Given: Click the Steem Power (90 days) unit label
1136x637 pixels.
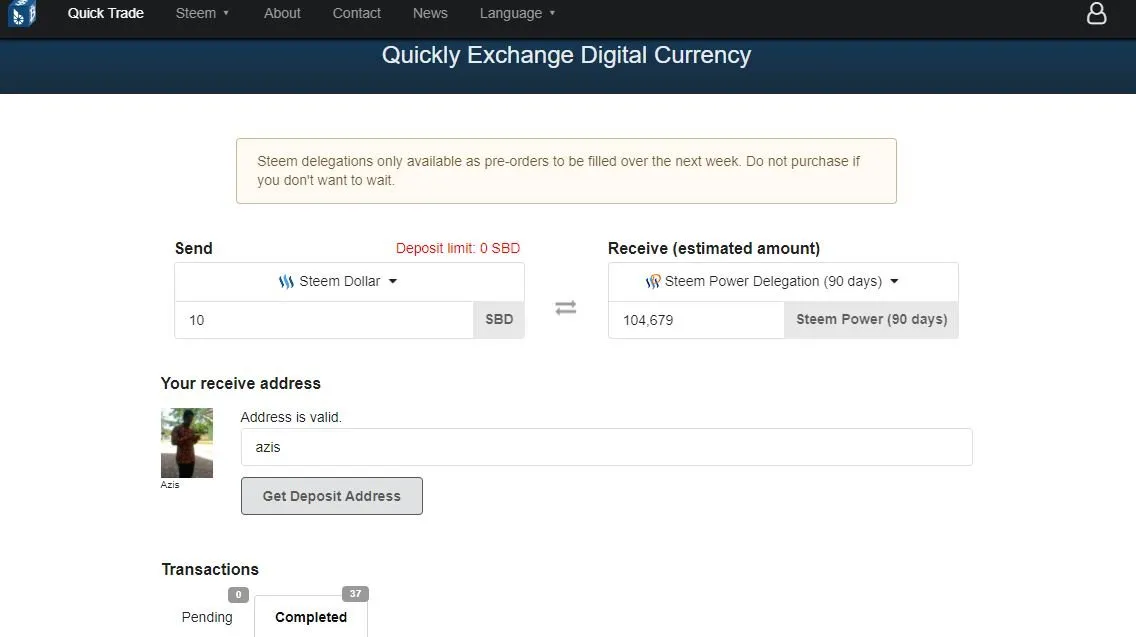Looking at the screenshot, I should tap(872, 320).
